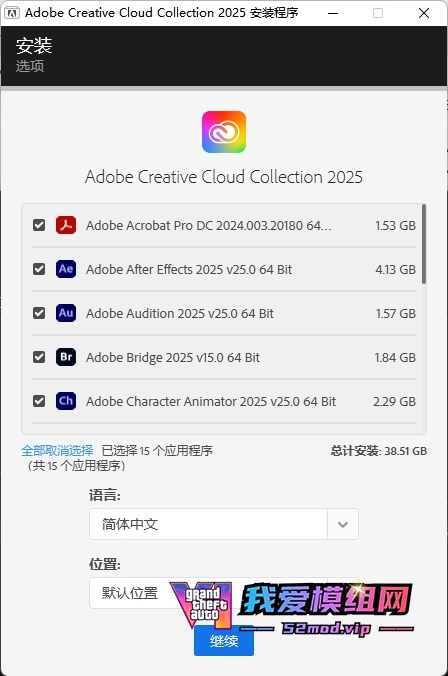
Task: Click the application list scrollbar thumb
Action: [424, 244]
